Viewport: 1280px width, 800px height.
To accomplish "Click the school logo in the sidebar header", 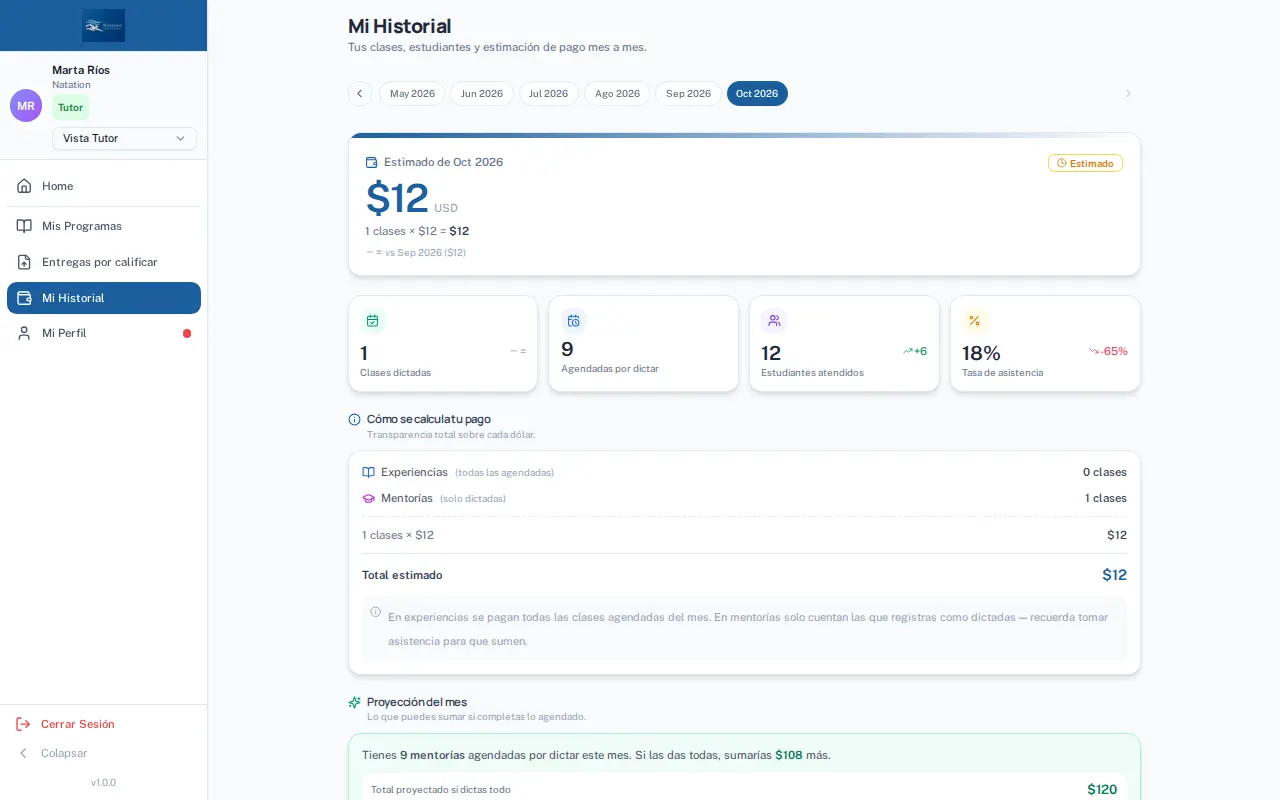I will 104,26.
